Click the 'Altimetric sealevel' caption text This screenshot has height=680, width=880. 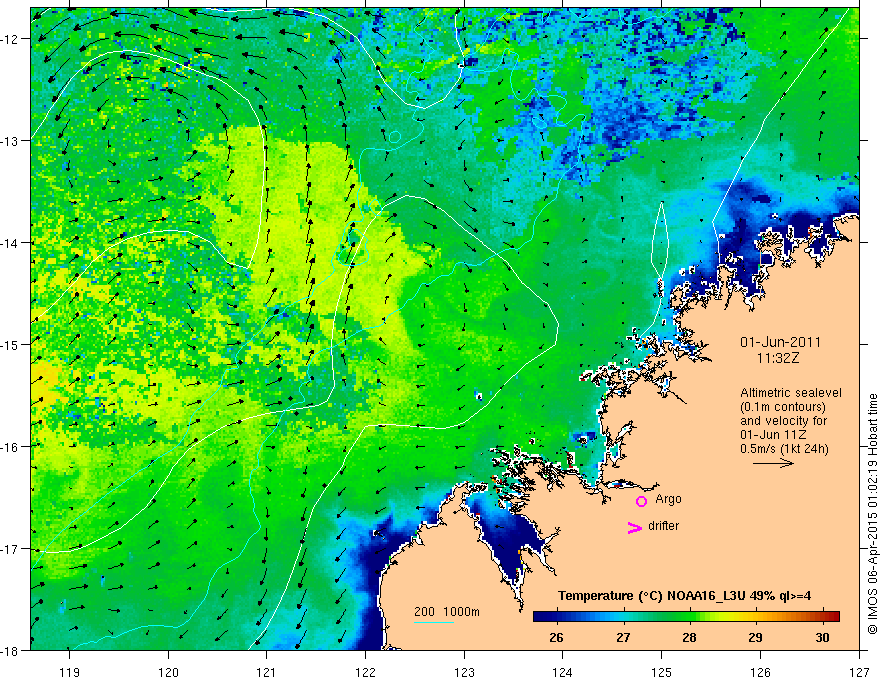click(x=791, y=393)
